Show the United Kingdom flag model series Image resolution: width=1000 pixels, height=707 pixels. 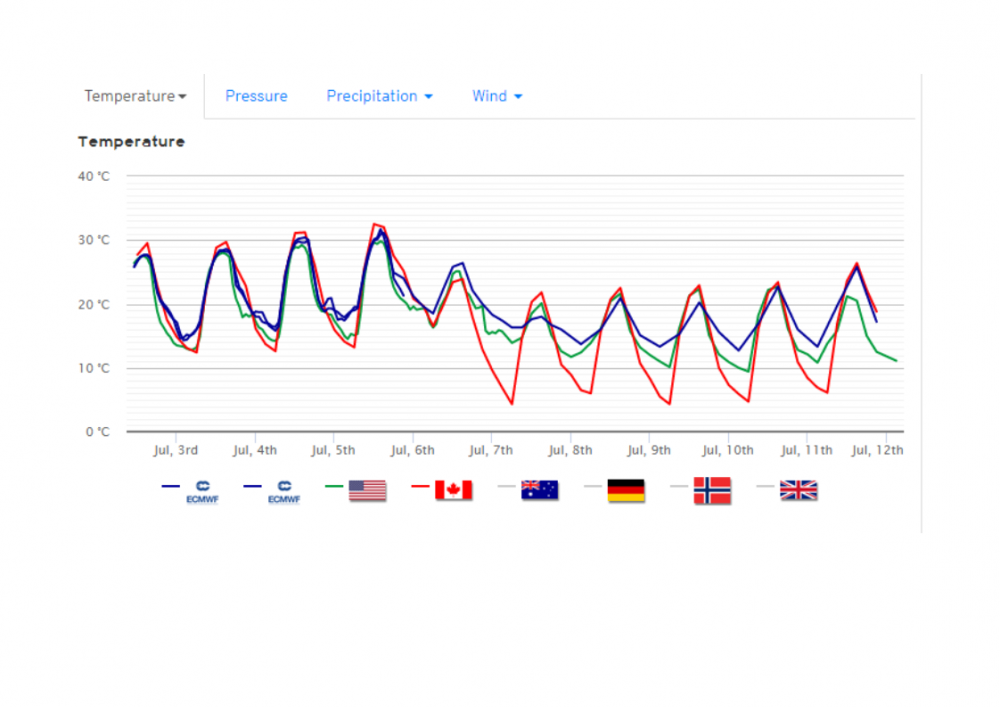tap(798, 490)
